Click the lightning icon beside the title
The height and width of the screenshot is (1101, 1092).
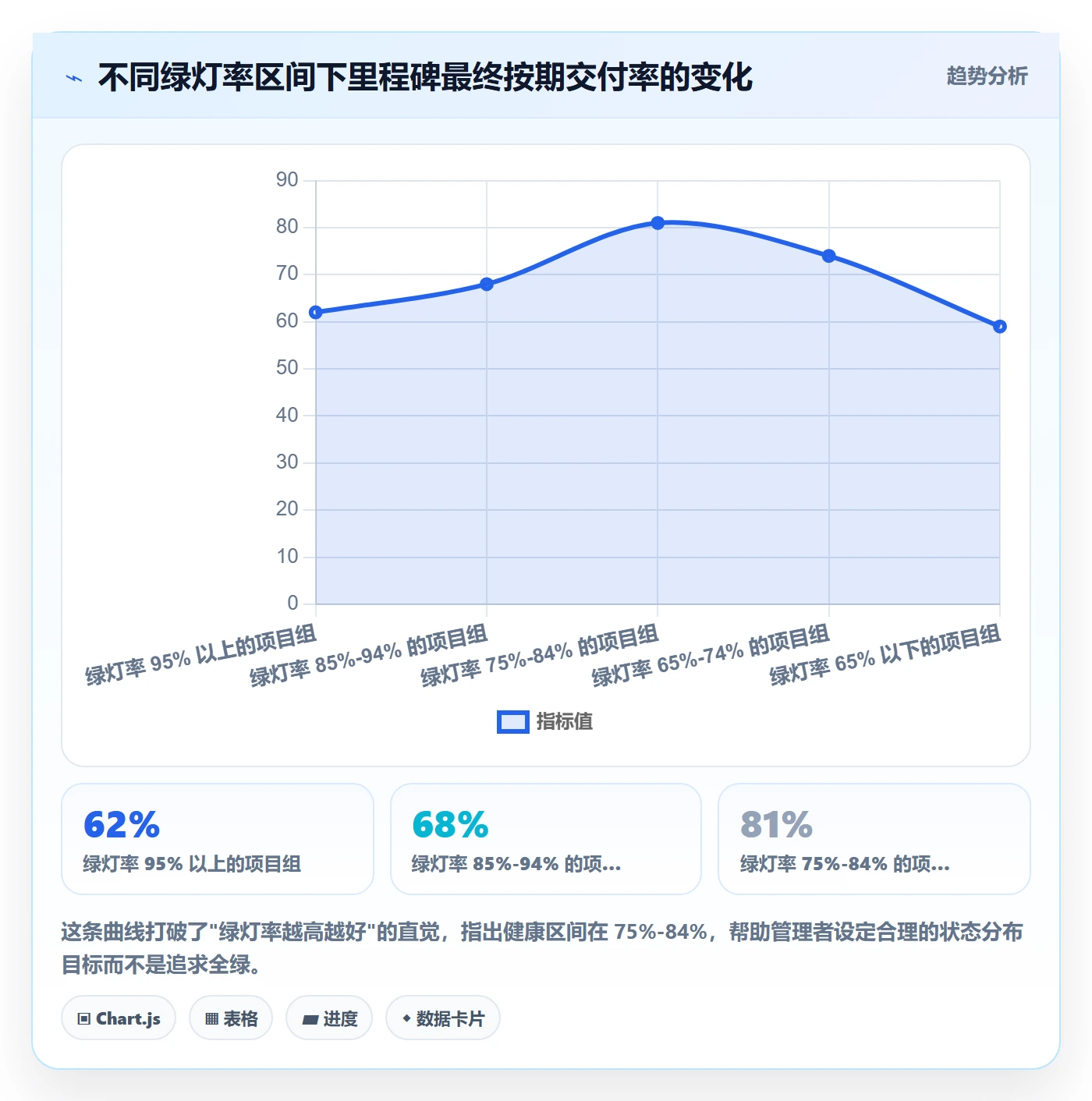click(74, 78)
